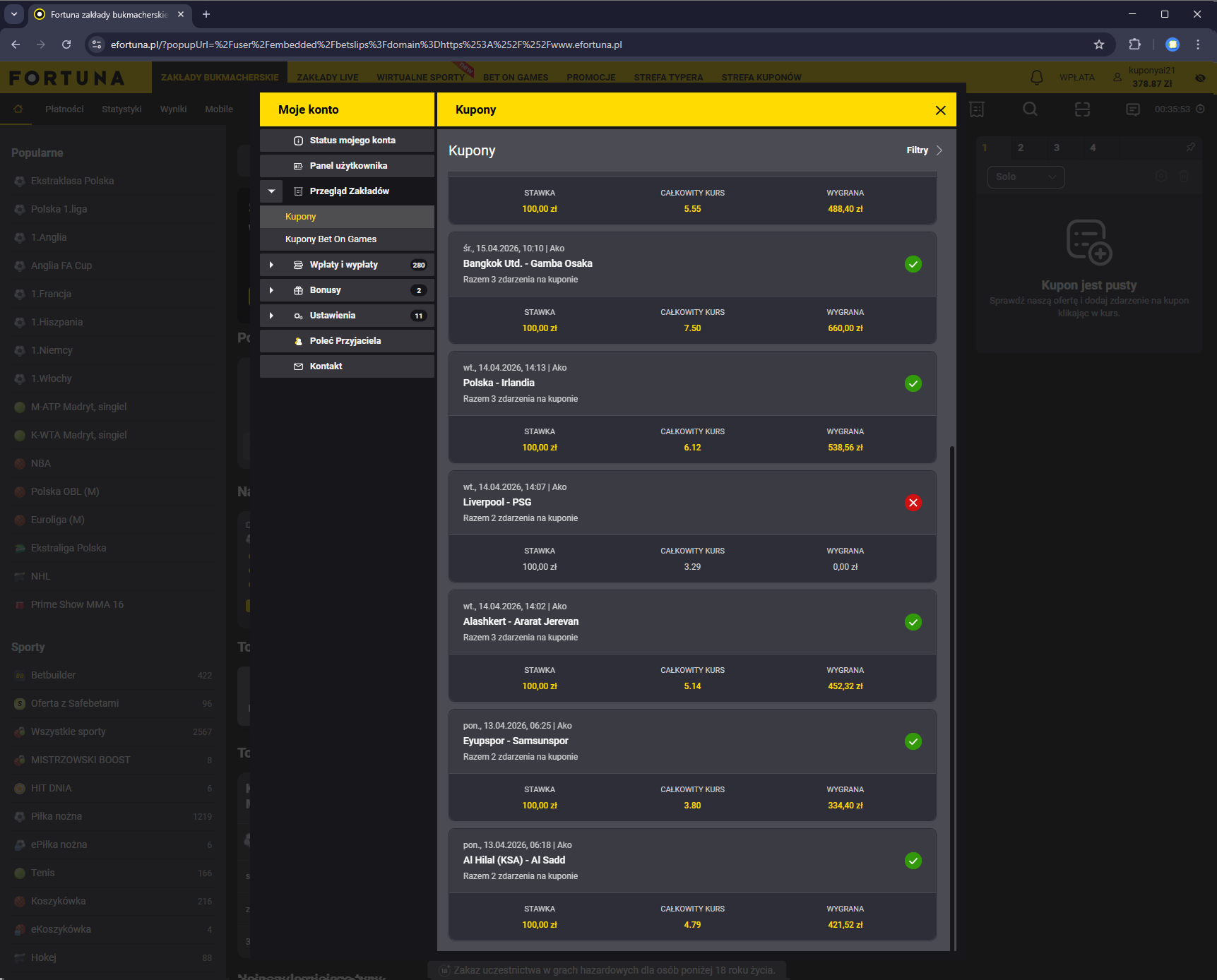Open the ZAKŁADY LIVE tab
Image resolution: width=1217 pixels, height=980 pixels.
click(328, 78)
